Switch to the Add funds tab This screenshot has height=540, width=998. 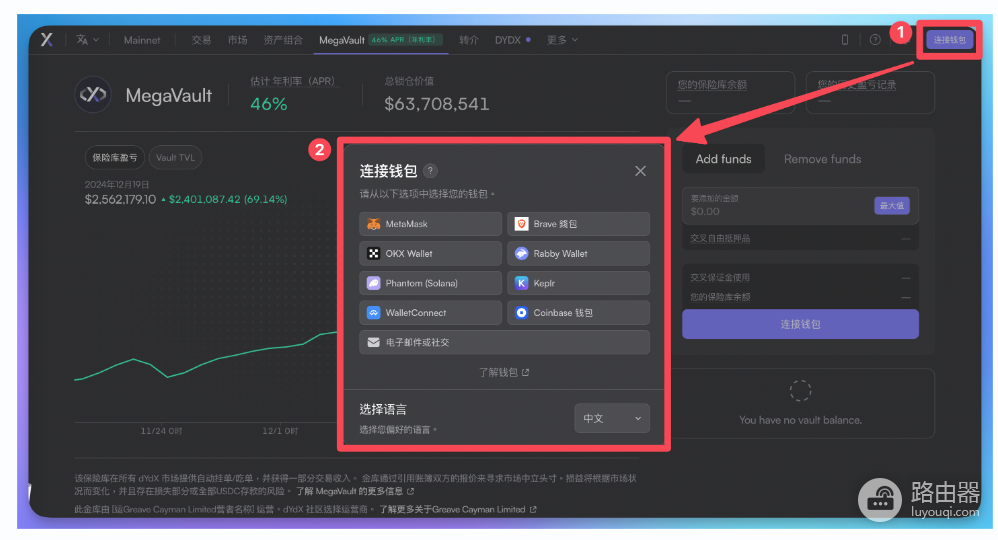pyautogui.click(x=723, y=159)
